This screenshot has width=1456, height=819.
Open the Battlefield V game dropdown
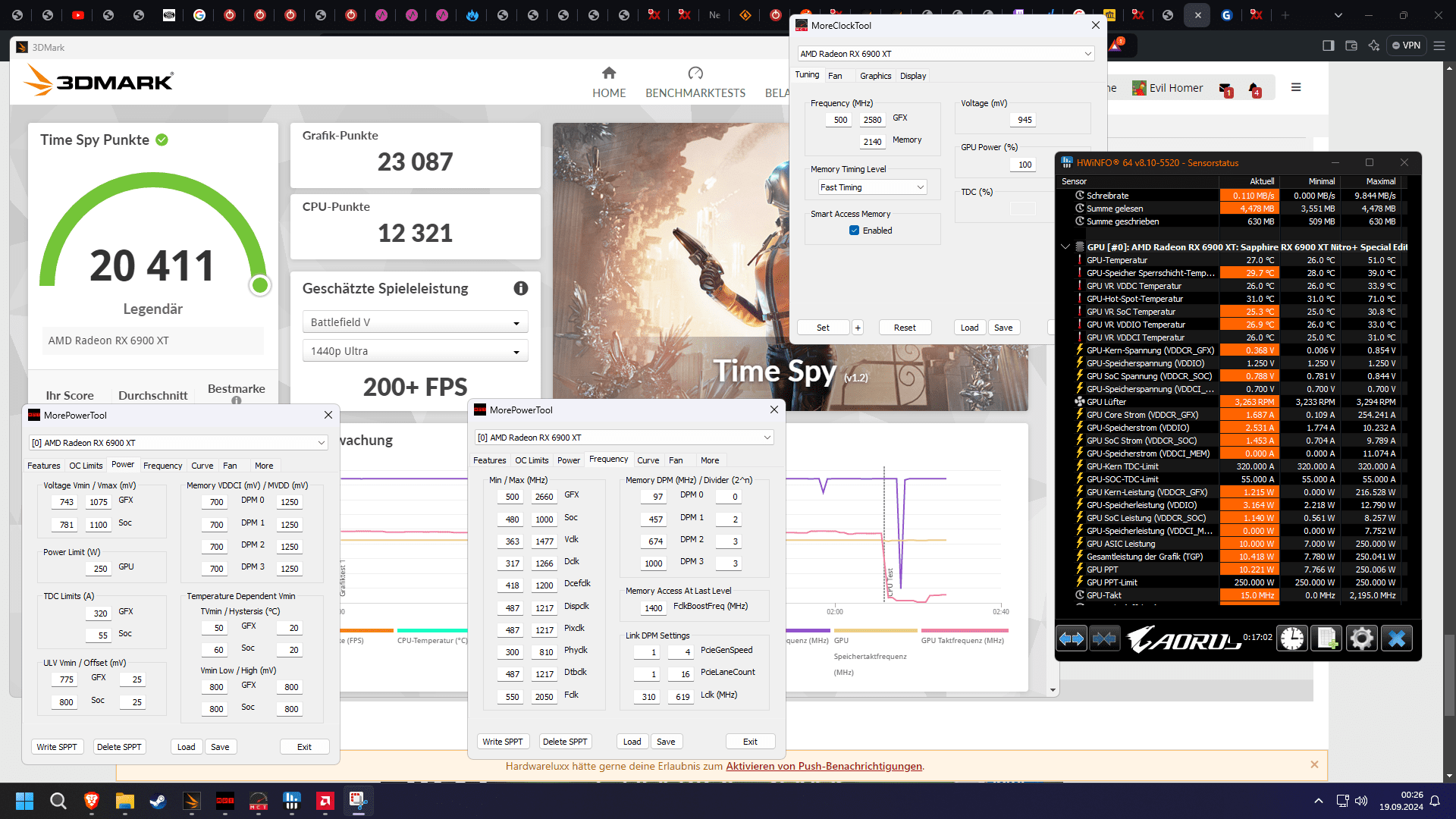click(415, 322)
